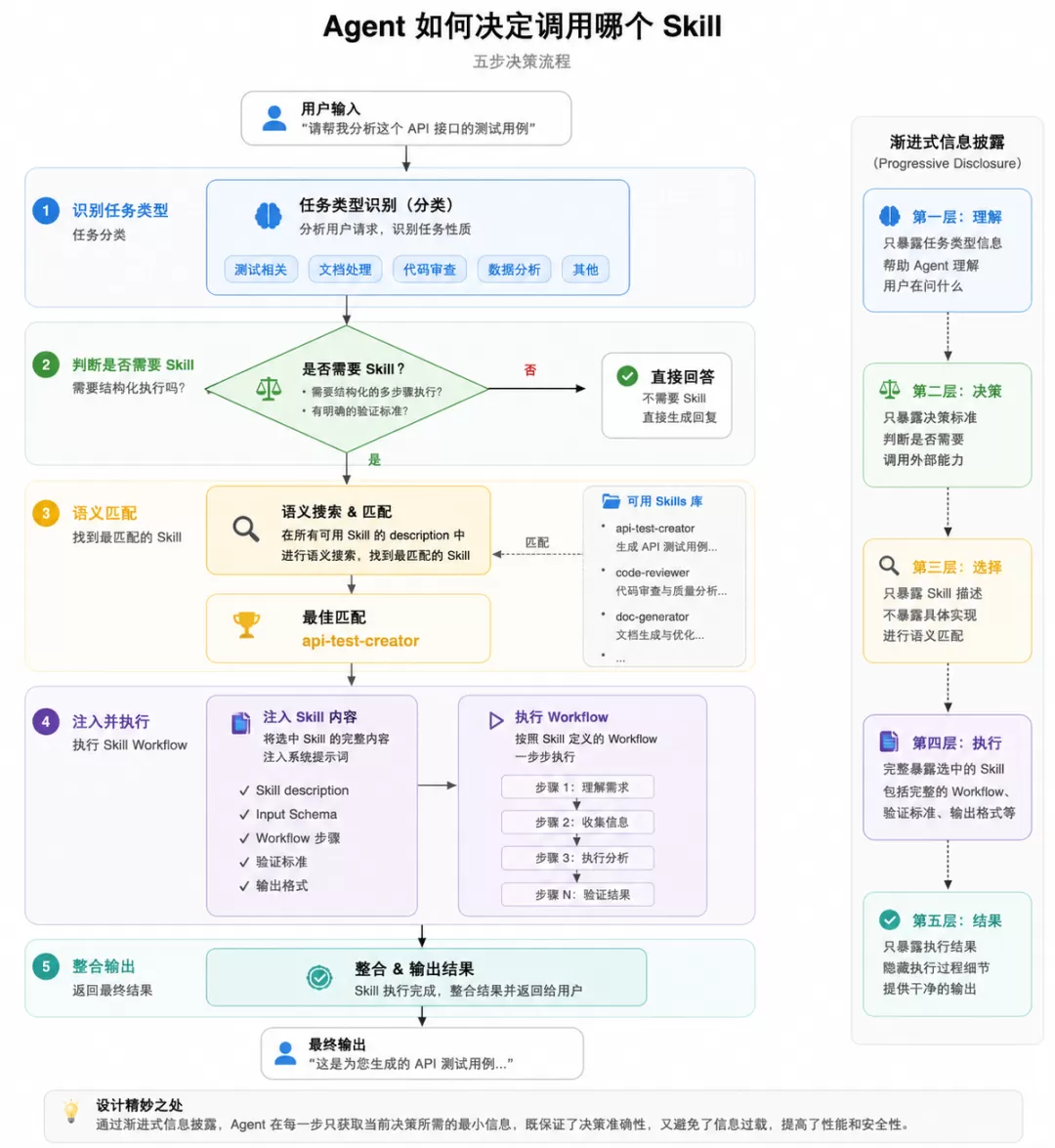
Task: Click the 匹配 label on the dashed arrow
Action: point(536,542)
